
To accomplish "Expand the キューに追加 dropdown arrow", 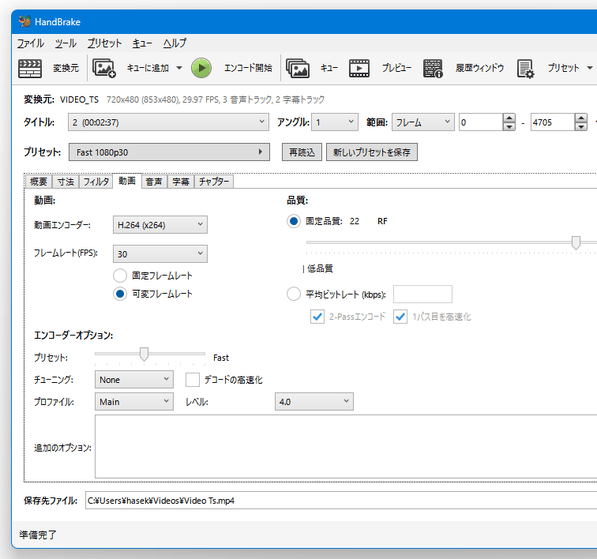I will pyautogui.click(x=179, y=69).
